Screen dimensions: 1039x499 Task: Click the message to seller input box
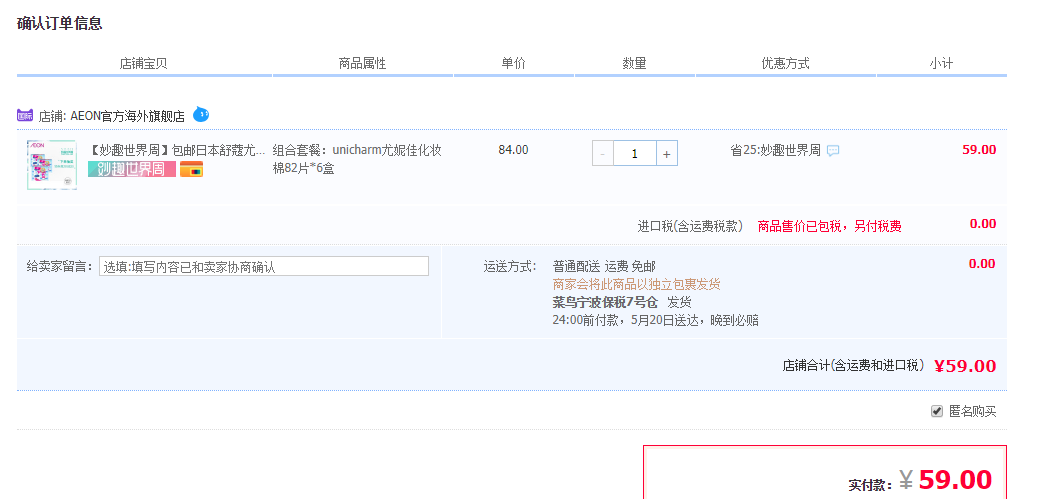264,266
